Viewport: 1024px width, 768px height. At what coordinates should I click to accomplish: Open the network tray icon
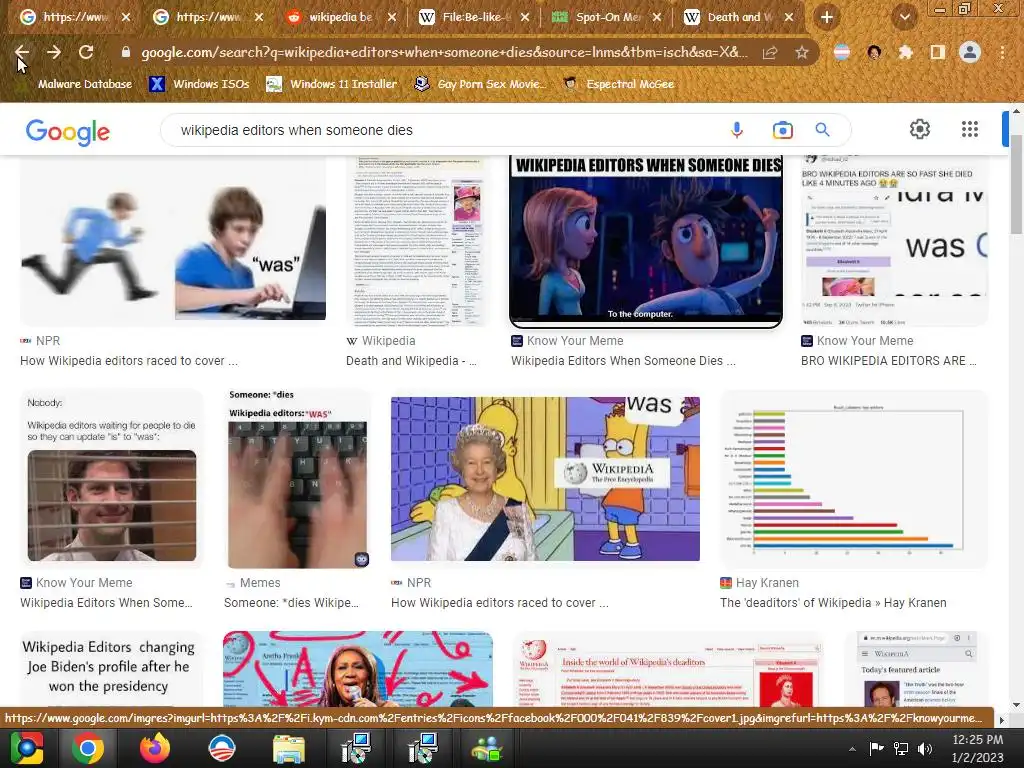click(x=901, y=749)
